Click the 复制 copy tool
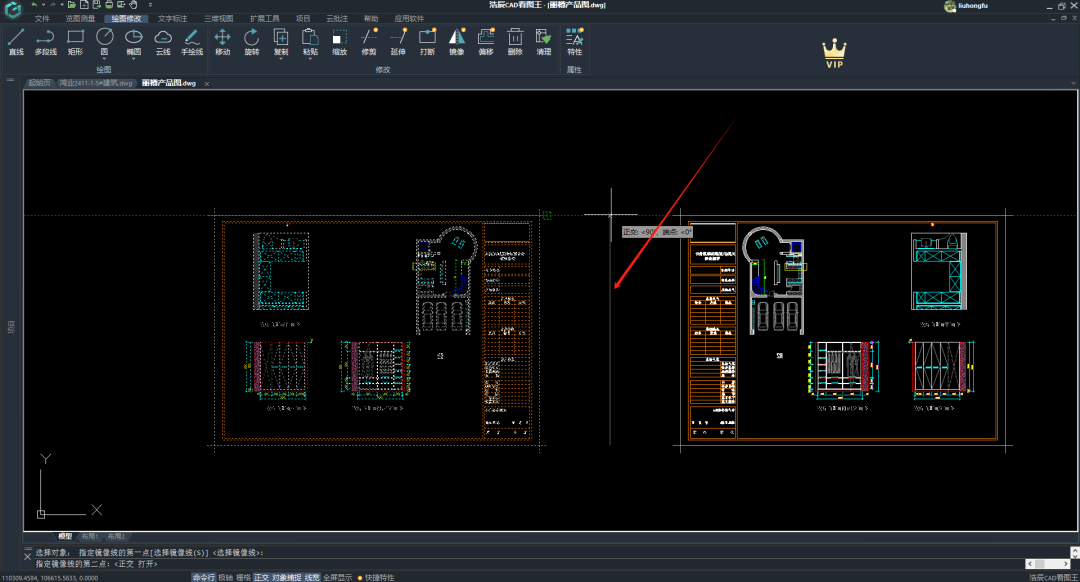Viewport: 1080px width, 582px height. click(x=281, y=40)
